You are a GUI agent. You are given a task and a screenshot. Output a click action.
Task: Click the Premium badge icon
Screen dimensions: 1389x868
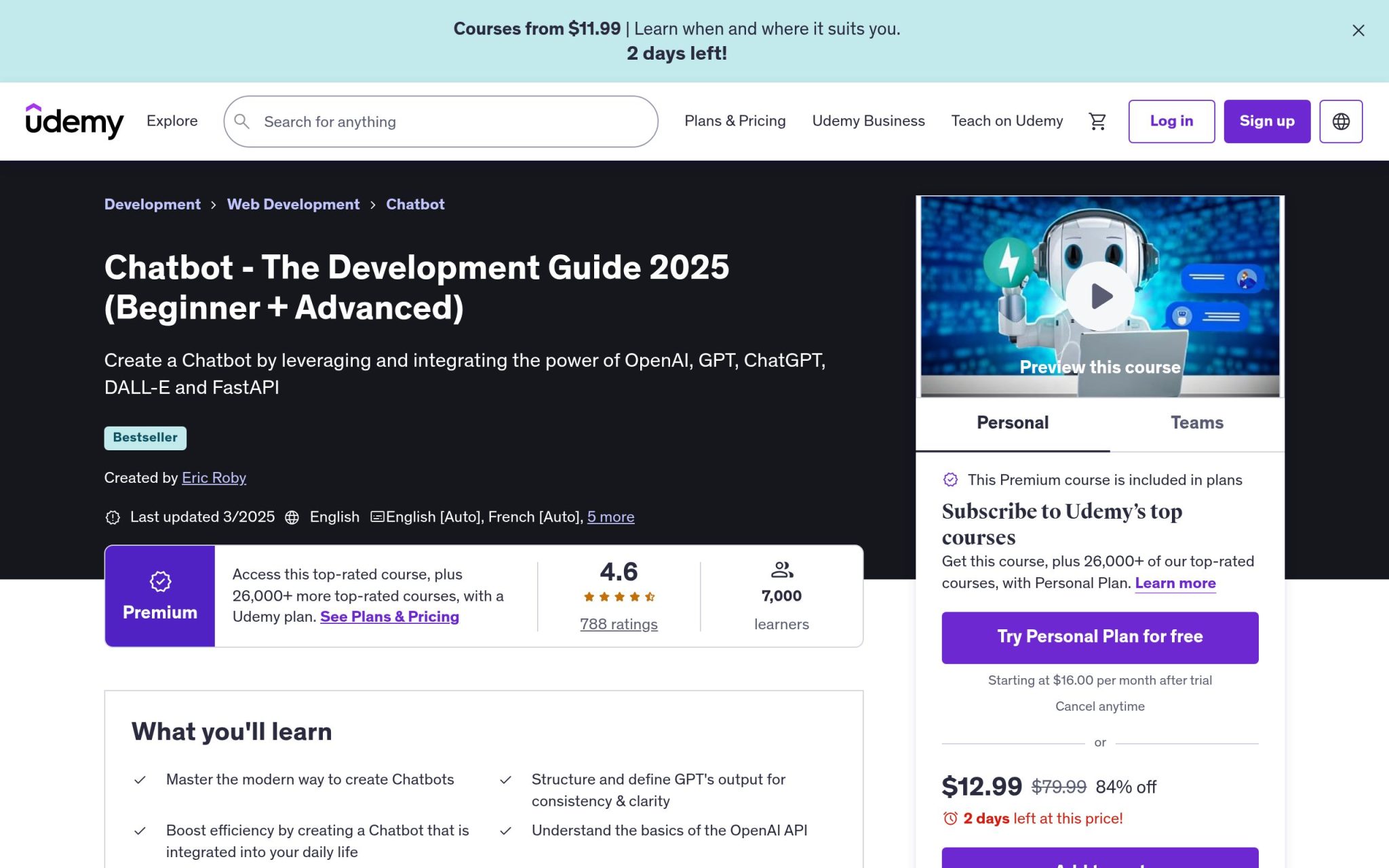(x=160, y=581)
